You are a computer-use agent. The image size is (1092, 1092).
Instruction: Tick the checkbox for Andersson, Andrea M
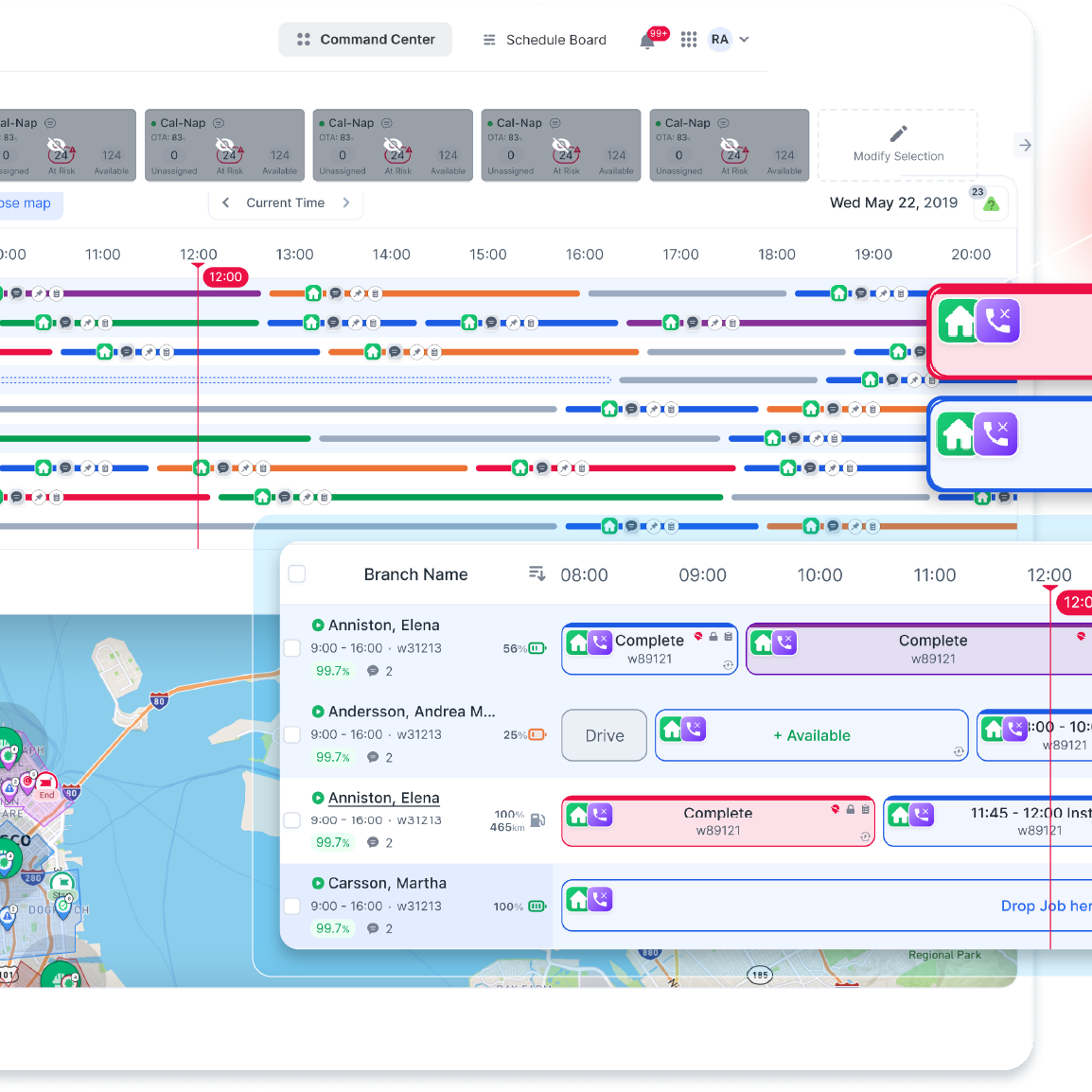tap(291, 734)
